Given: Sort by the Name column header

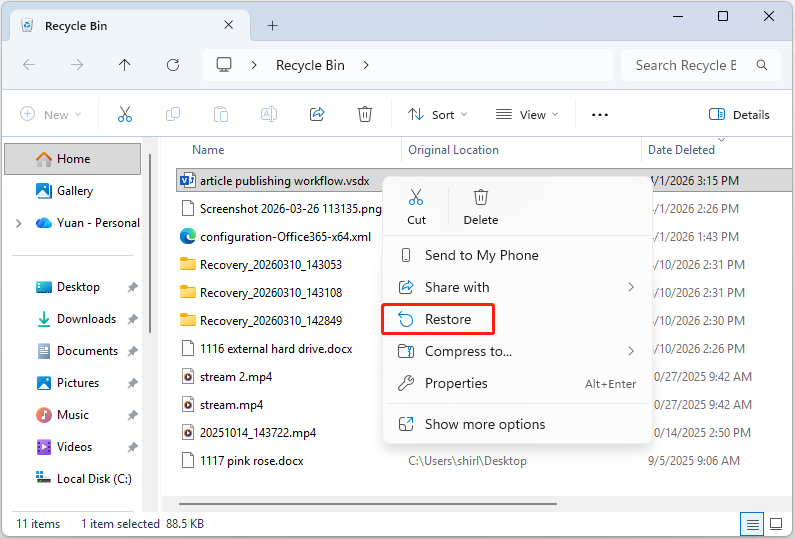Looking at the screenshot, I should click(208, 150).
